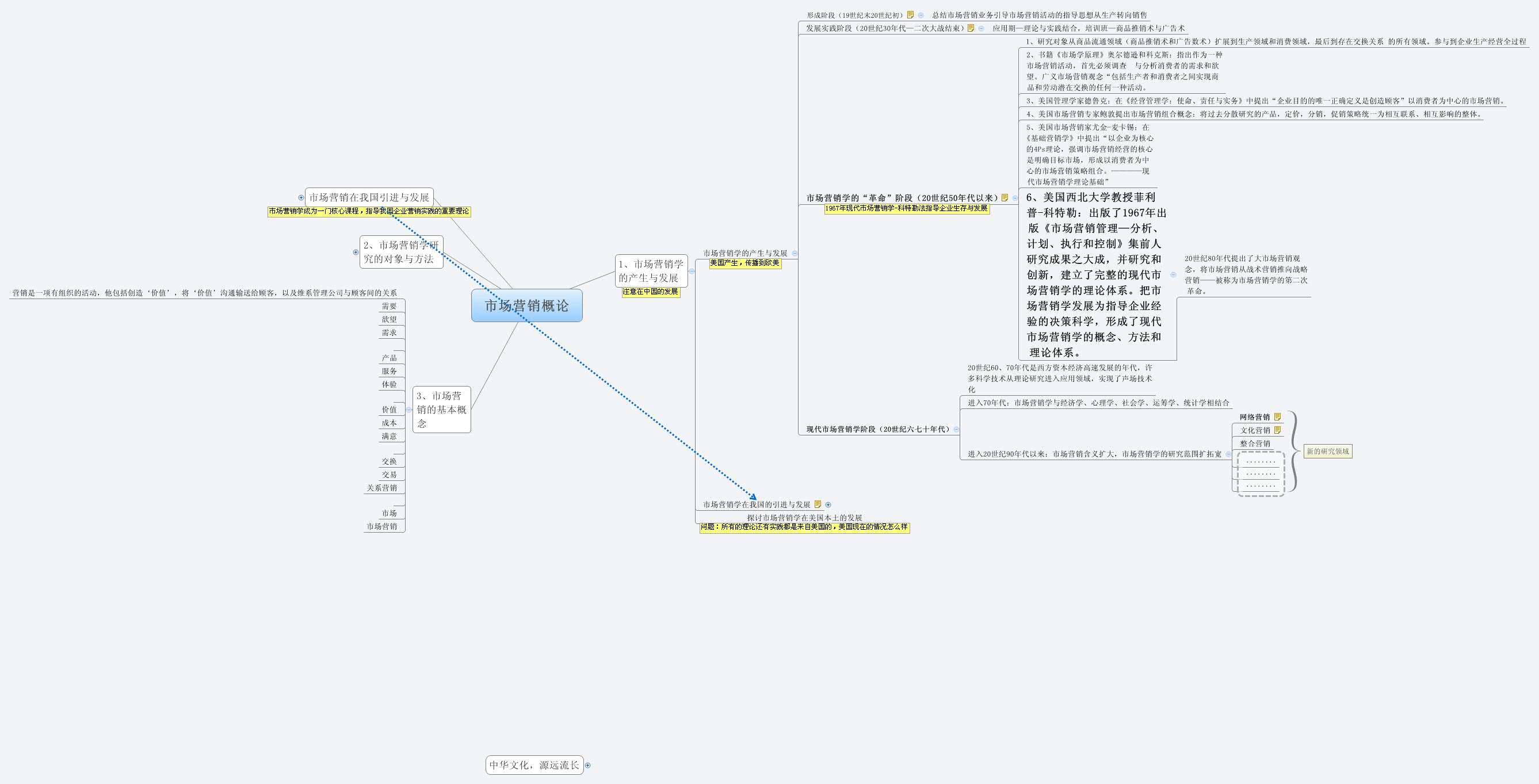Open the 网络营销 note icon
The width and height of the screenshot is (1539, 784).
point(1277,417)
